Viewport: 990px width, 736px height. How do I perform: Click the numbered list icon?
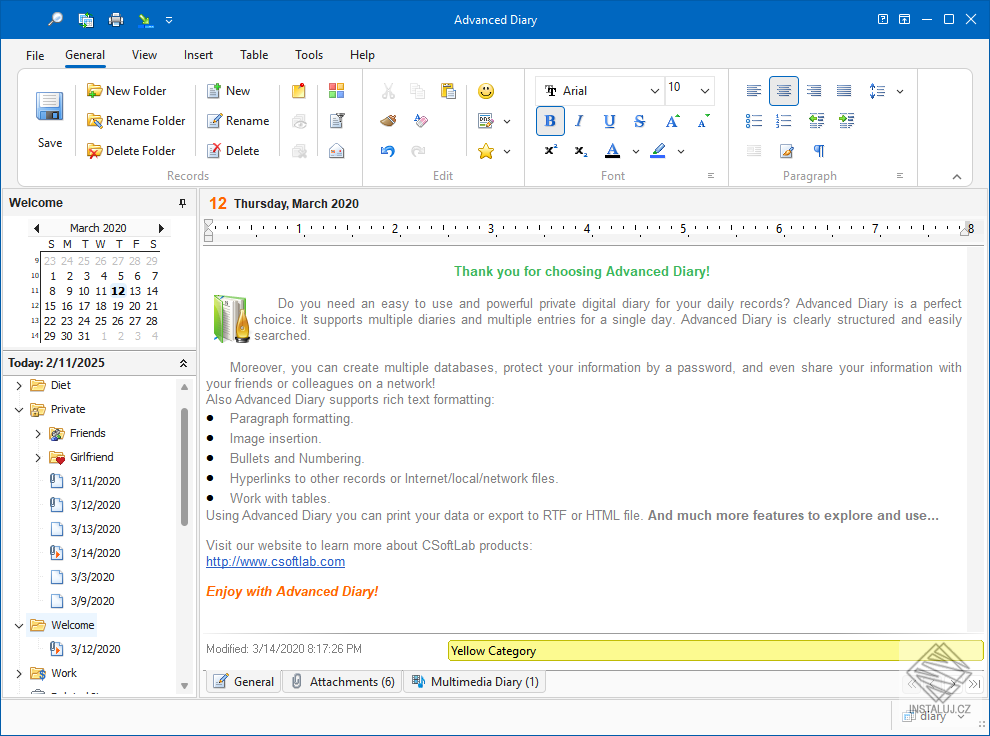784,121
